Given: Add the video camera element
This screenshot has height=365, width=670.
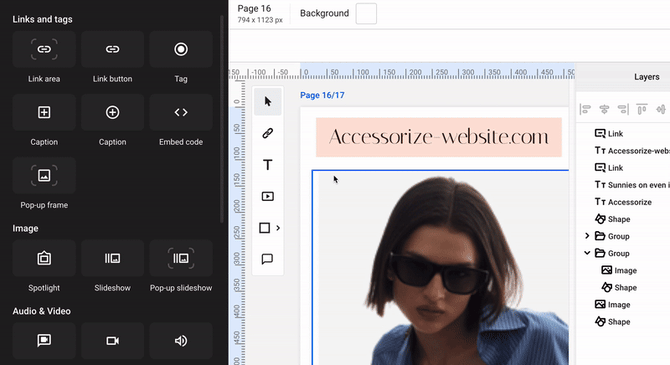Looking at the screenshot, I should click(x=112, y=341).
